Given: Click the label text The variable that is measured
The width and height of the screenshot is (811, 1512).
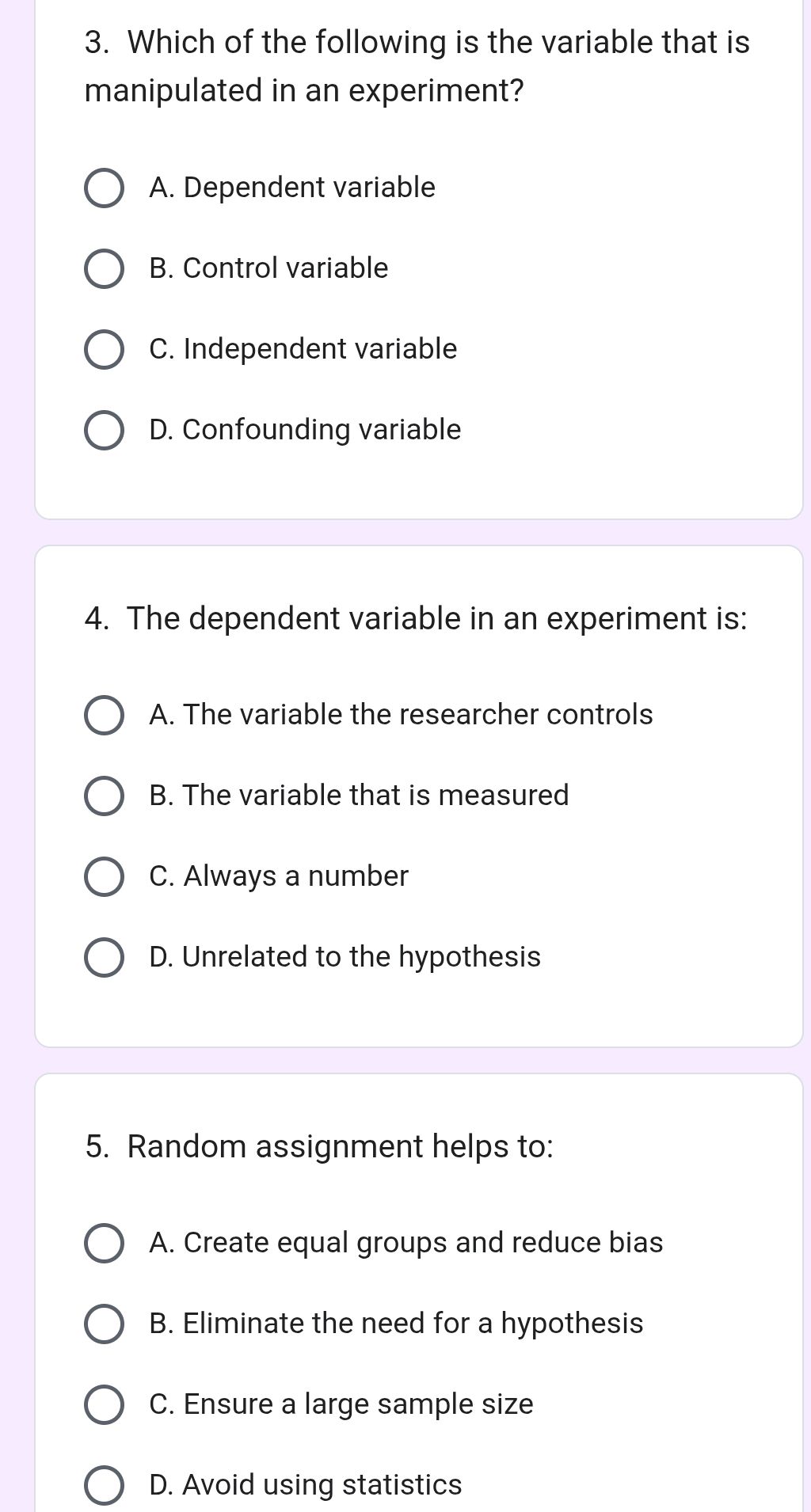Looking at the screenshot, I should tap(358, 796).
